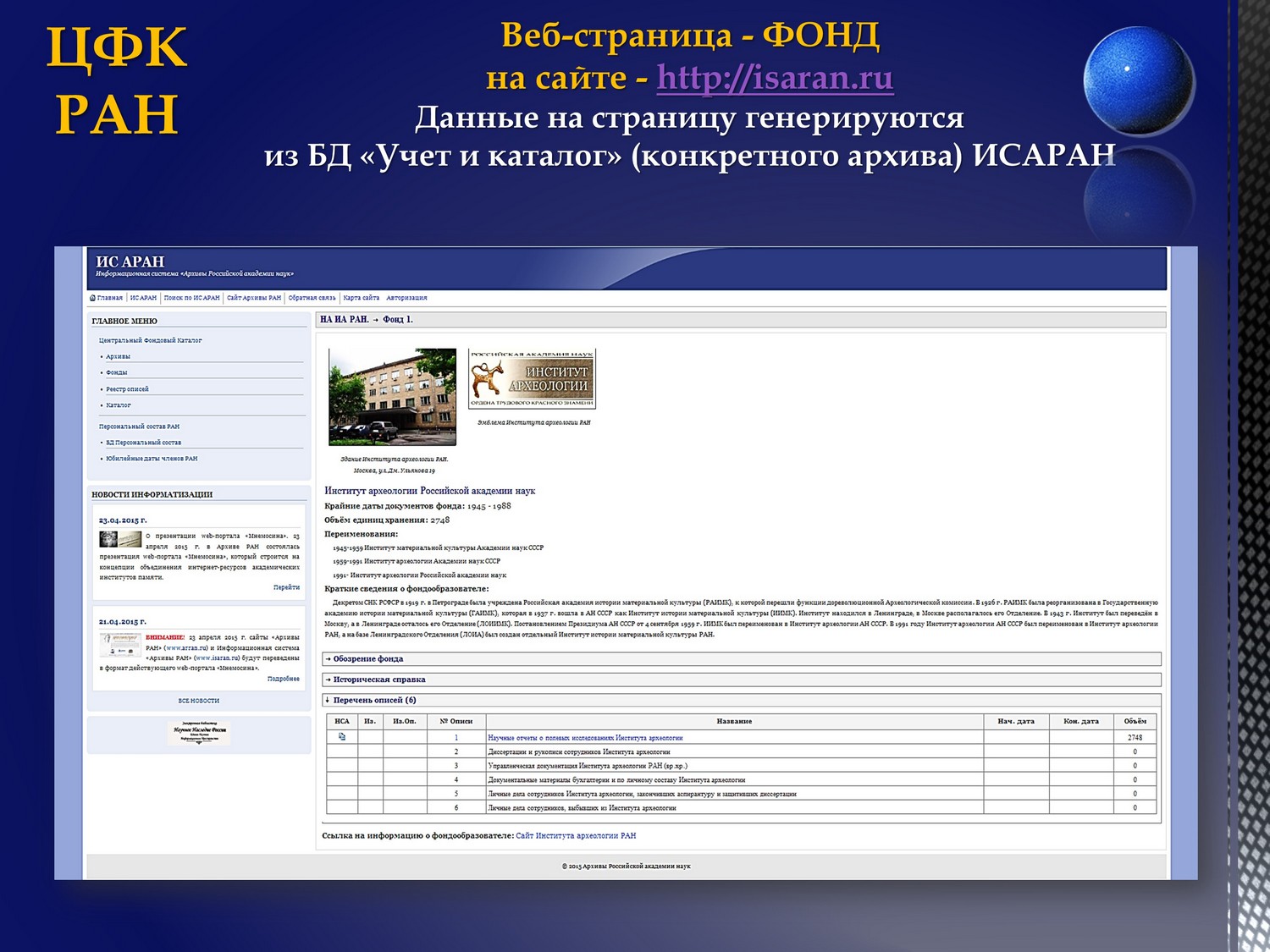Open the НСА document icon in row 1

click(x=342, y=737)
